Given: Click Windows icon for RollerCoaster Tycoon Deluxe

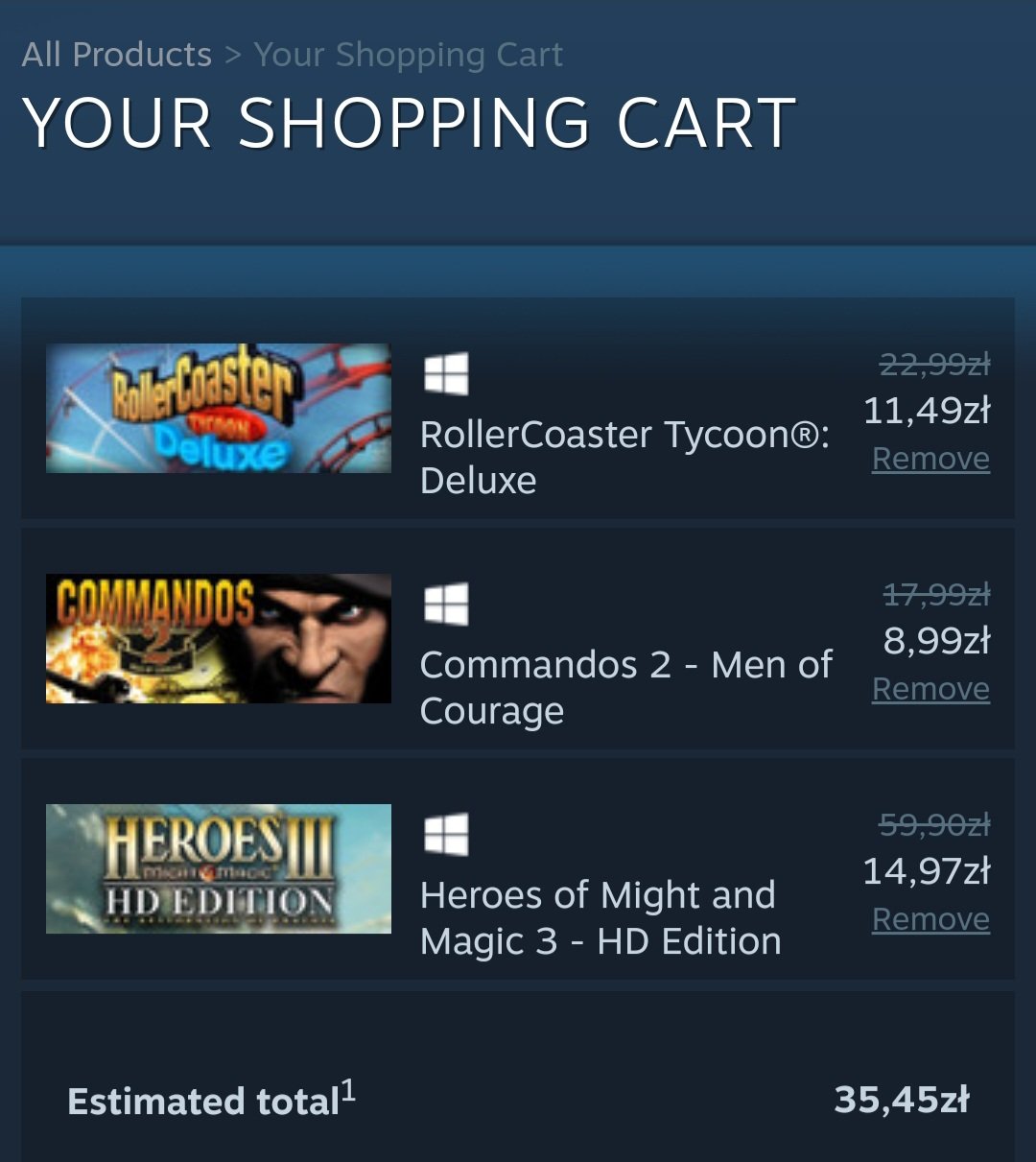Looking at the screenshot, I should [446, 373].
